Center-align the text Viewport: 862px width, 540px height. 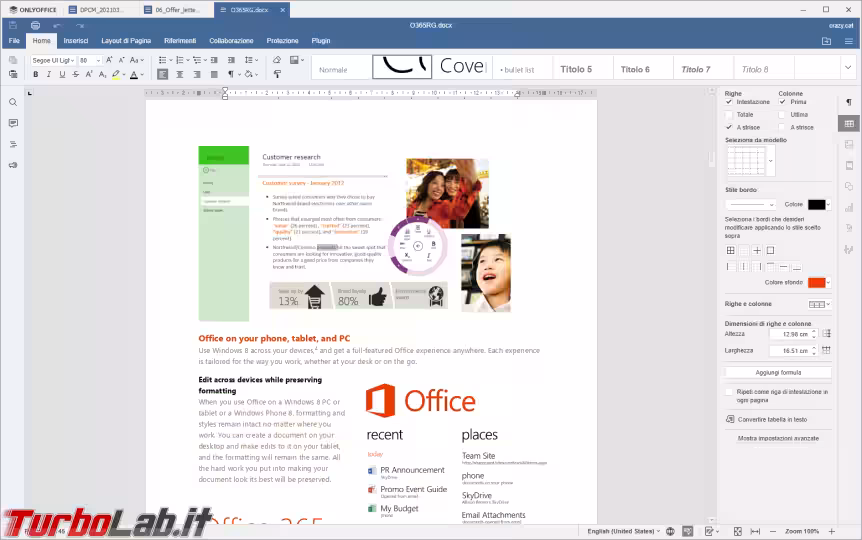180,74
